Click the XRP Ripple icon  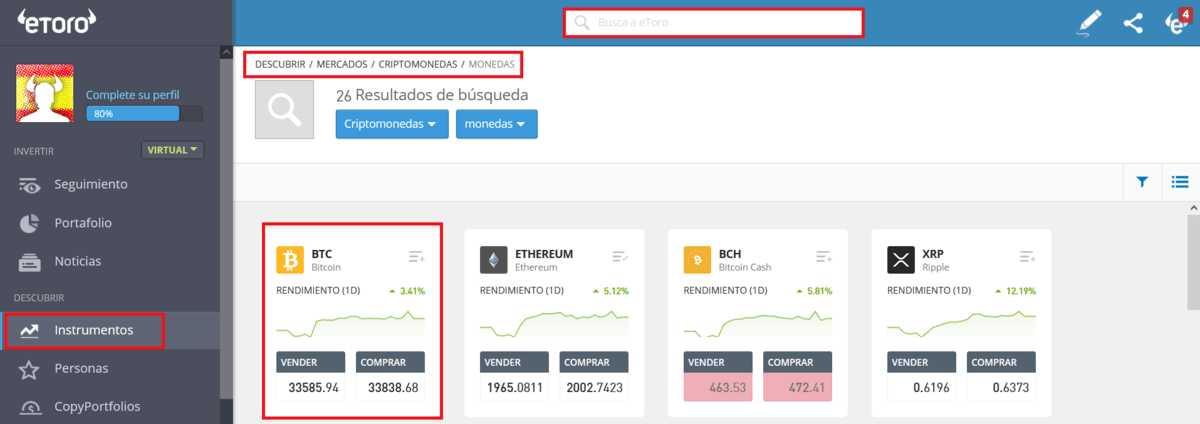[x=901, y=260]
